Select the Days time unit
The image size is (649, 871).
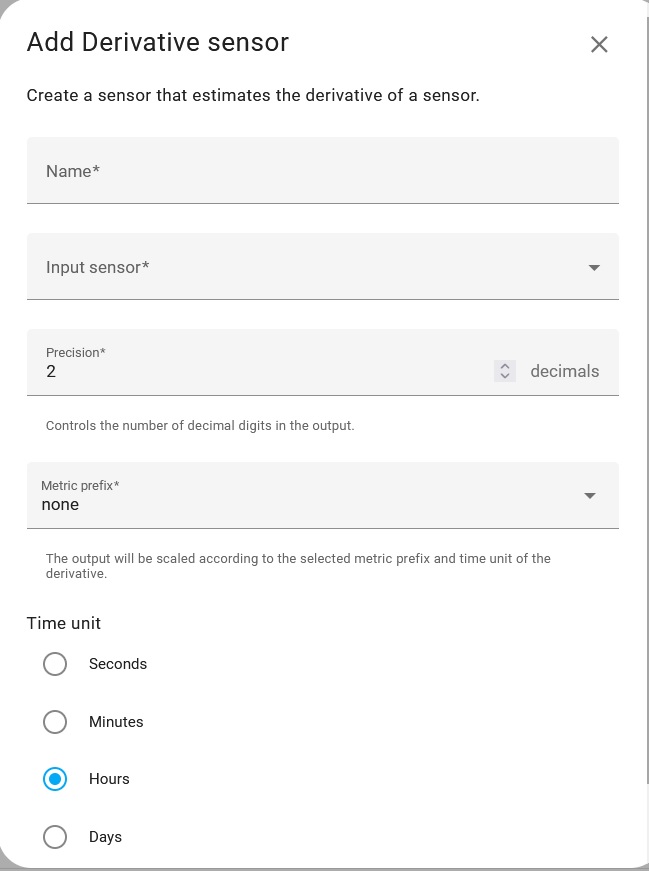tap(55, 836)
